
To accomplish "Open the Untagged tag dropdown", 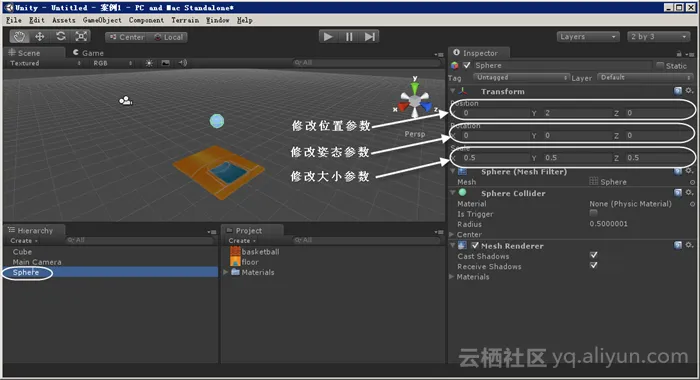I will [x=521, y=77].
